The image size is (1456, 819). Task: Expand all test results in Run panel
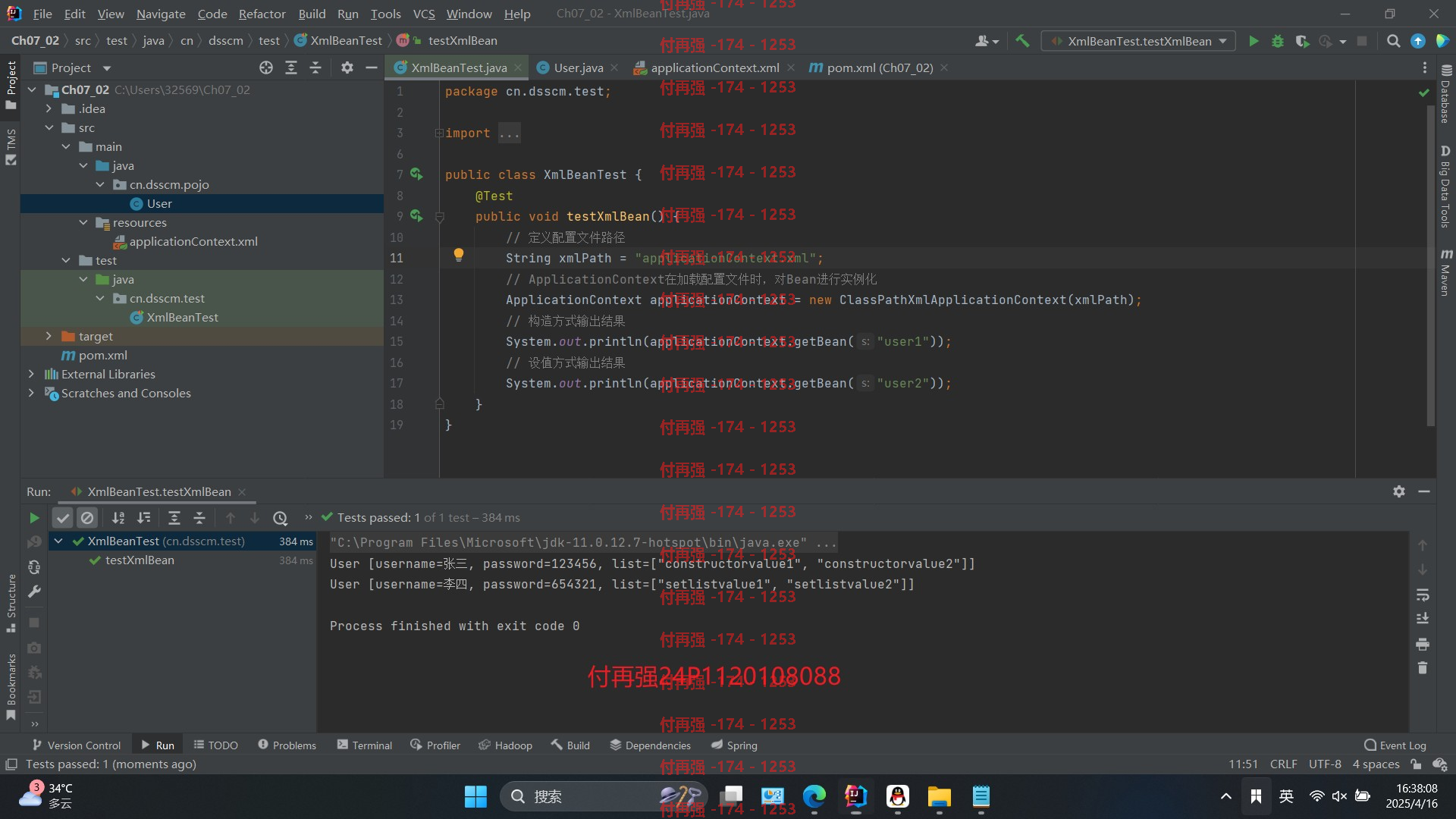[174, 518]
